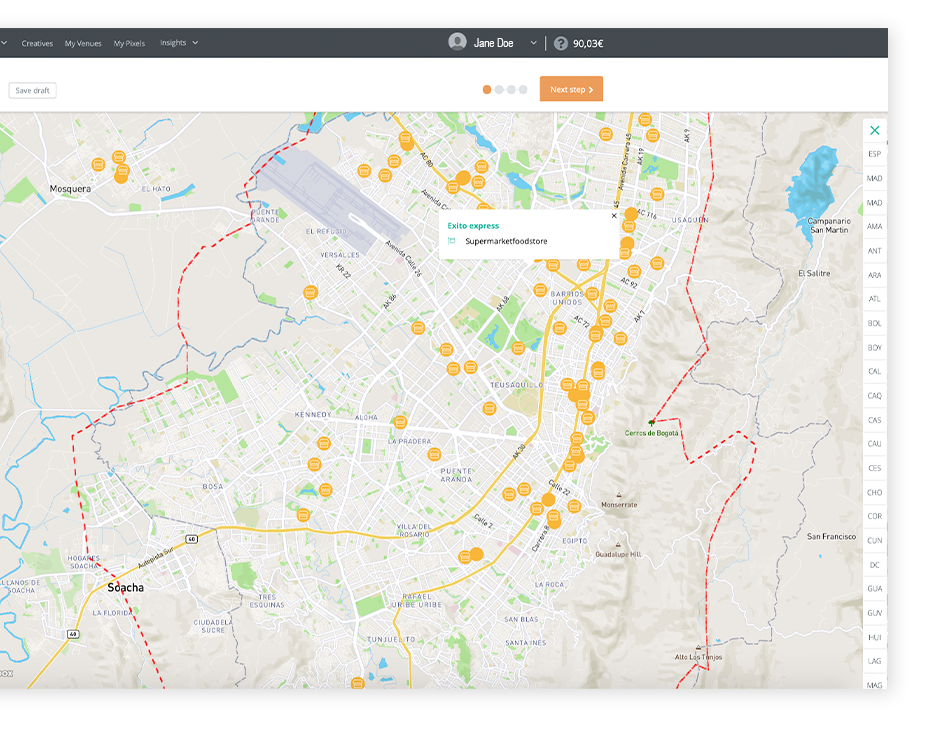The height and width of the screenshot is (752, 934).
Task: Select LAG in the region list
Action: pyautogui.click(x=874, y=661)
